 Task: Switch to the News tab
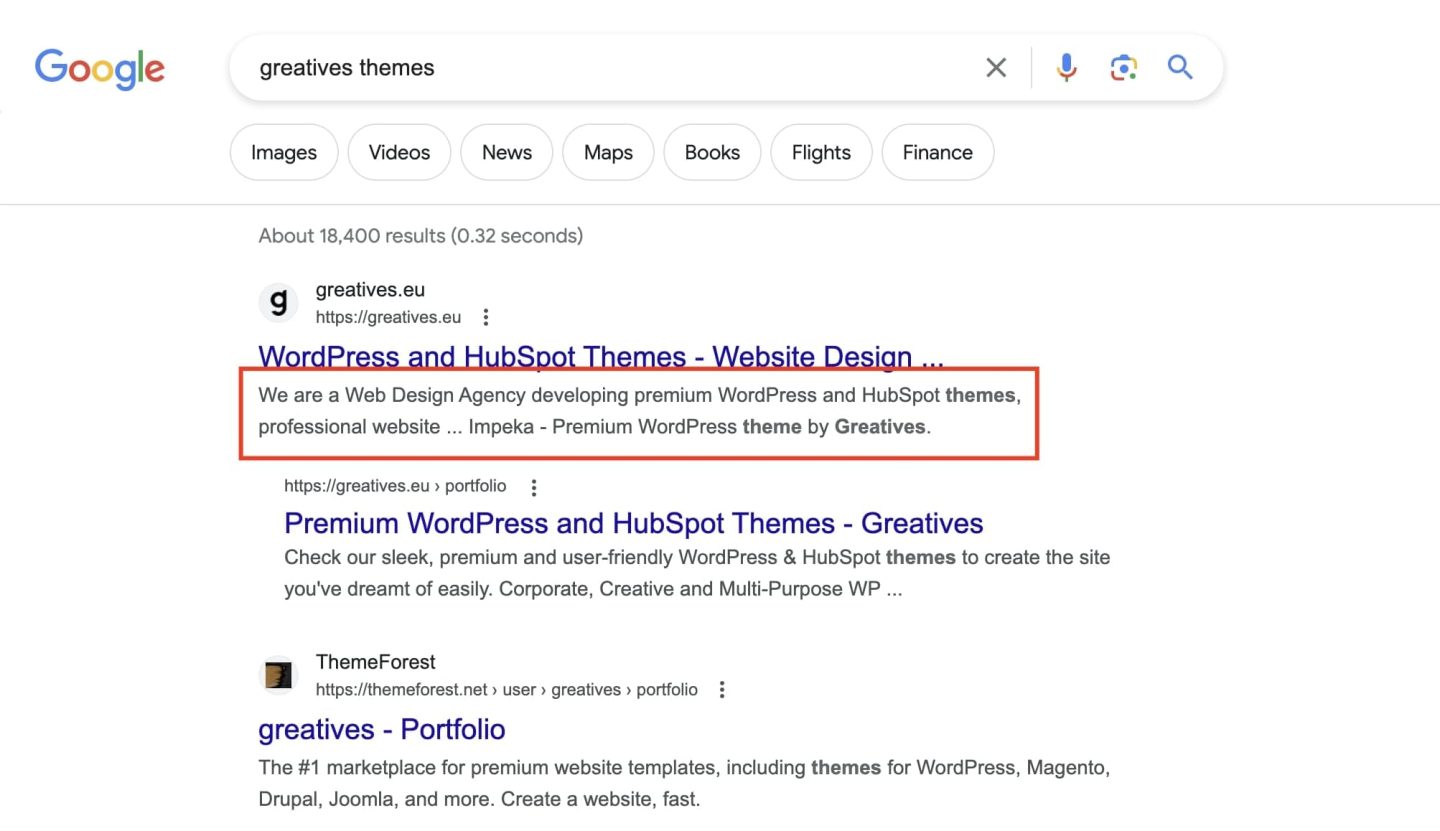tap(506, 152)
